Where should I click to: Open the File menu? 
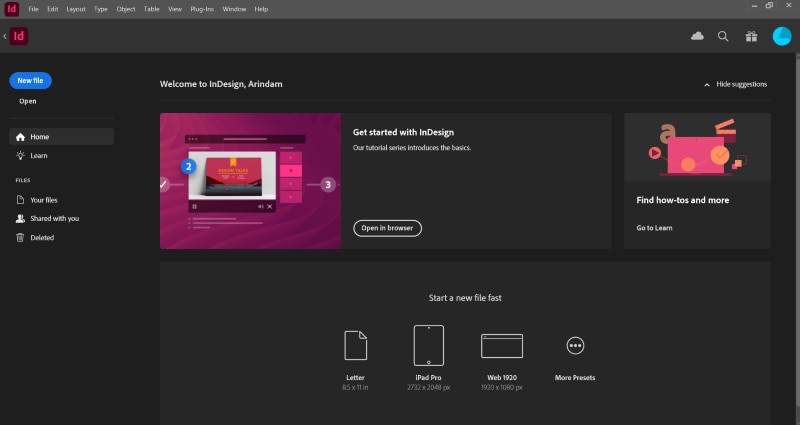pyautogui.click(x=33, y=9)
